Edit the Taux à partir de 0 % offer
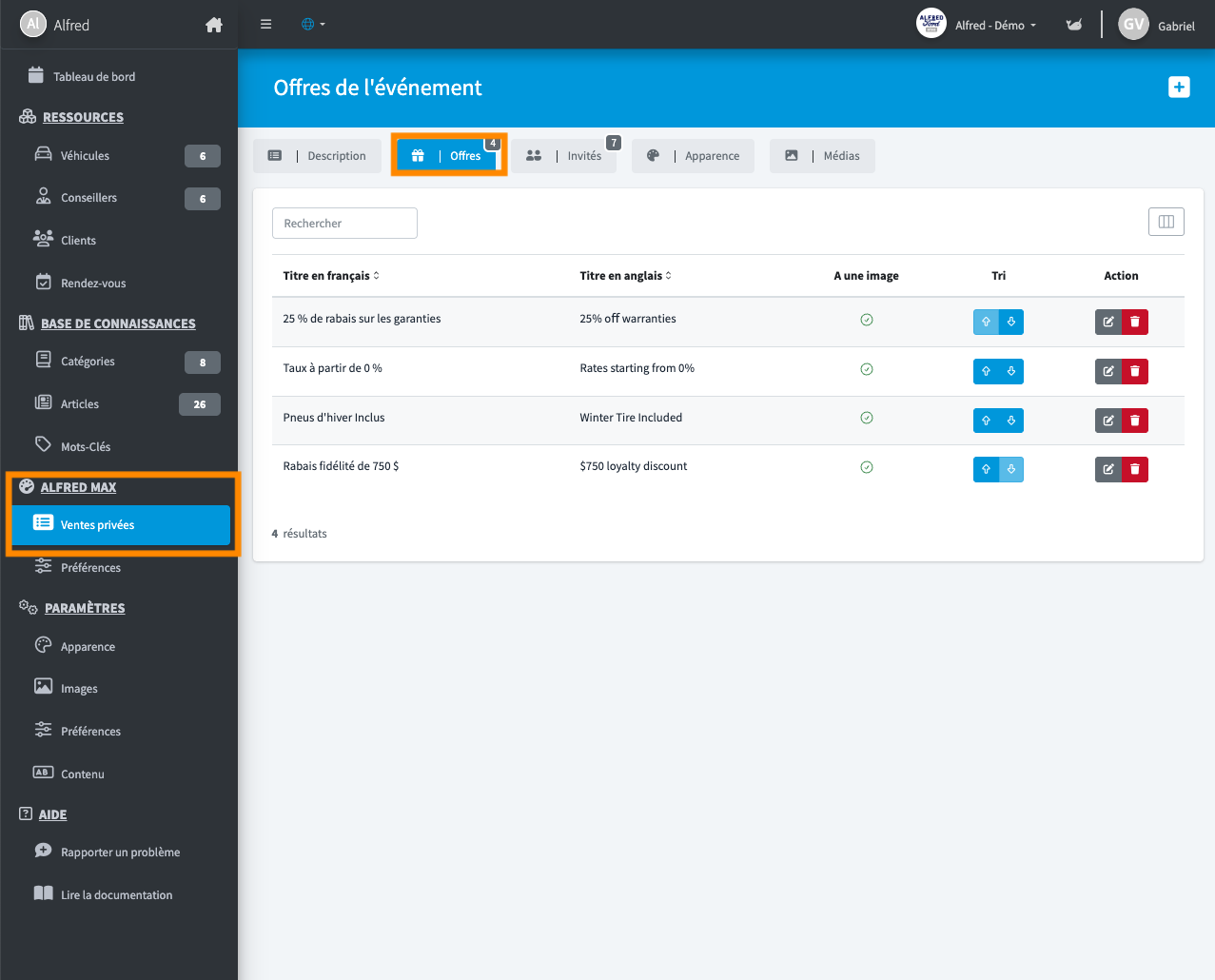 tap(1108, 371)
